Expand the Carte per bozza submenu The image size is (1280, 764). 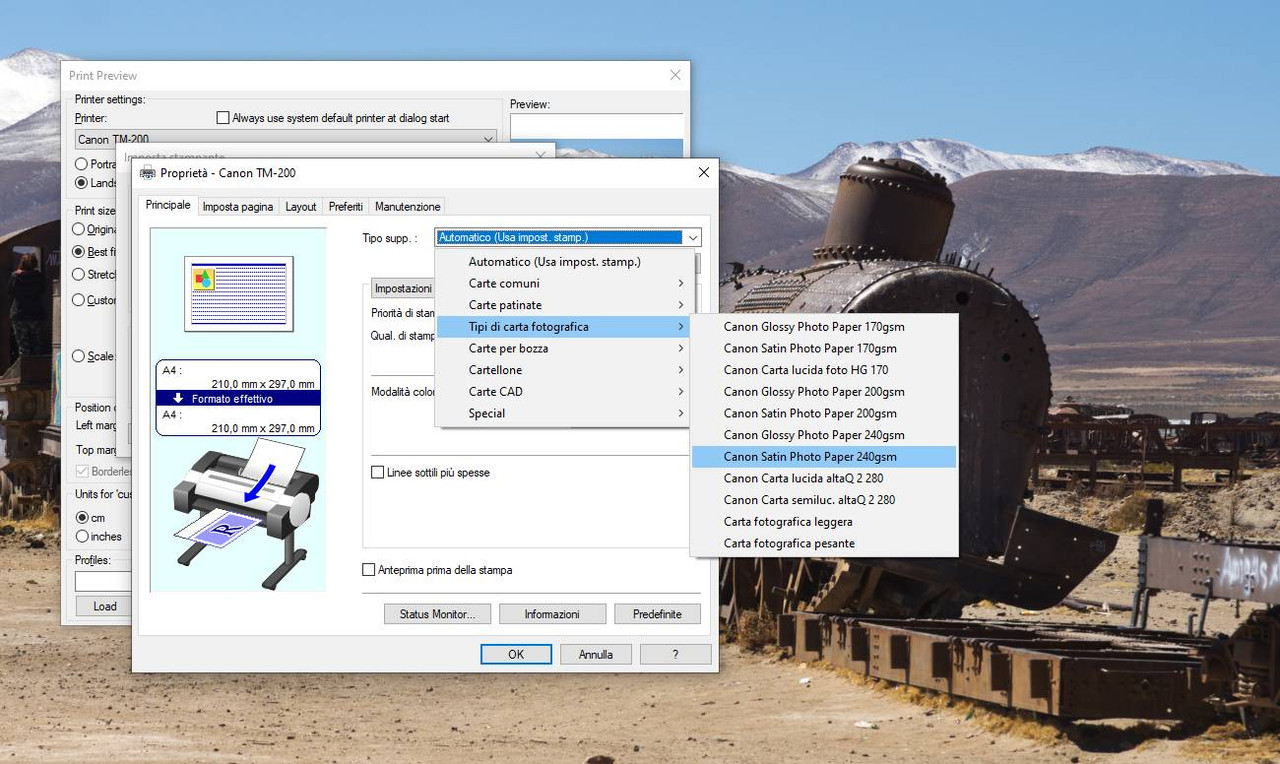click(566, 348)
